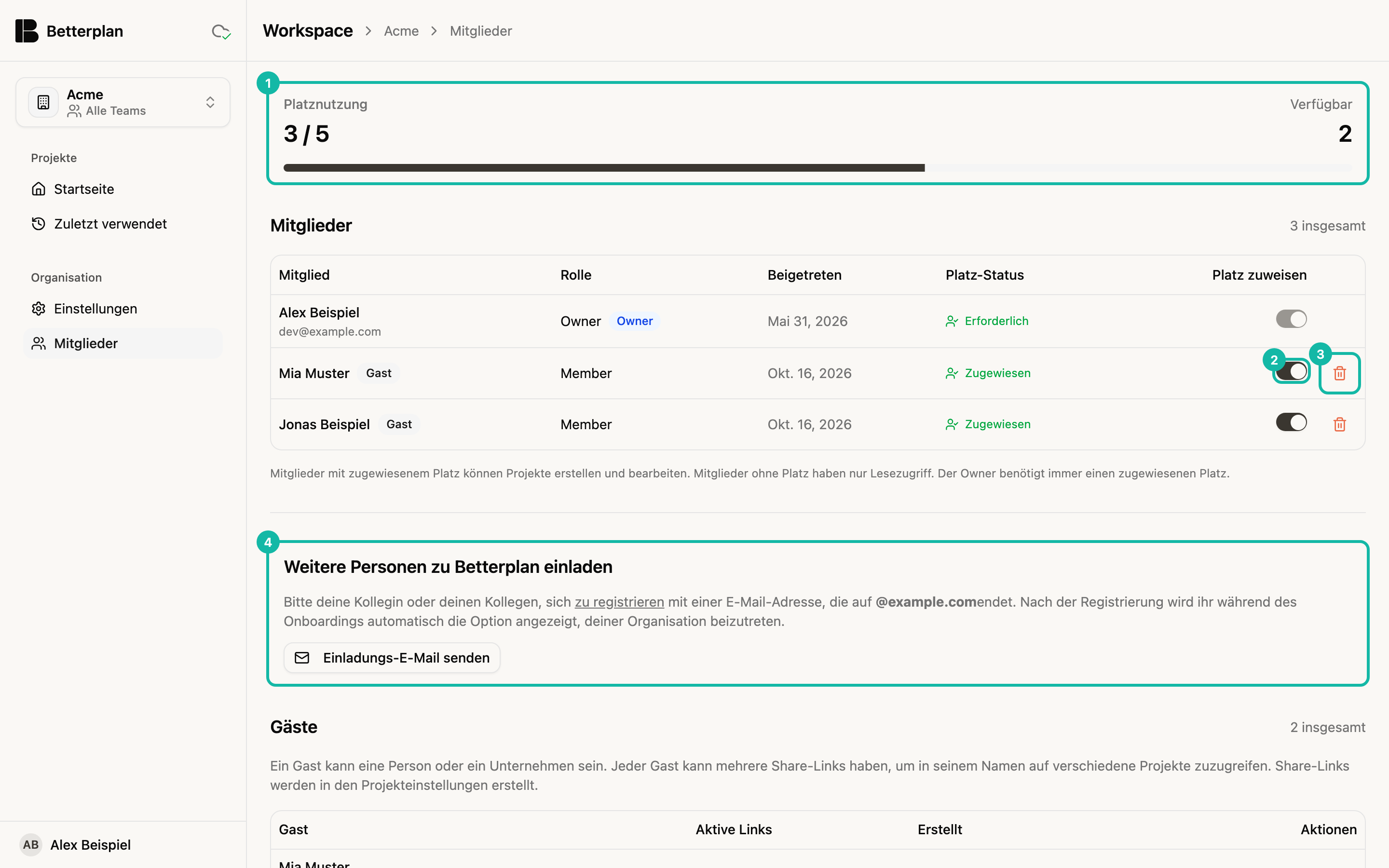The image size is (1389, 868).
Task: Open the Alex Beispiel user profile
Action: 123,845
